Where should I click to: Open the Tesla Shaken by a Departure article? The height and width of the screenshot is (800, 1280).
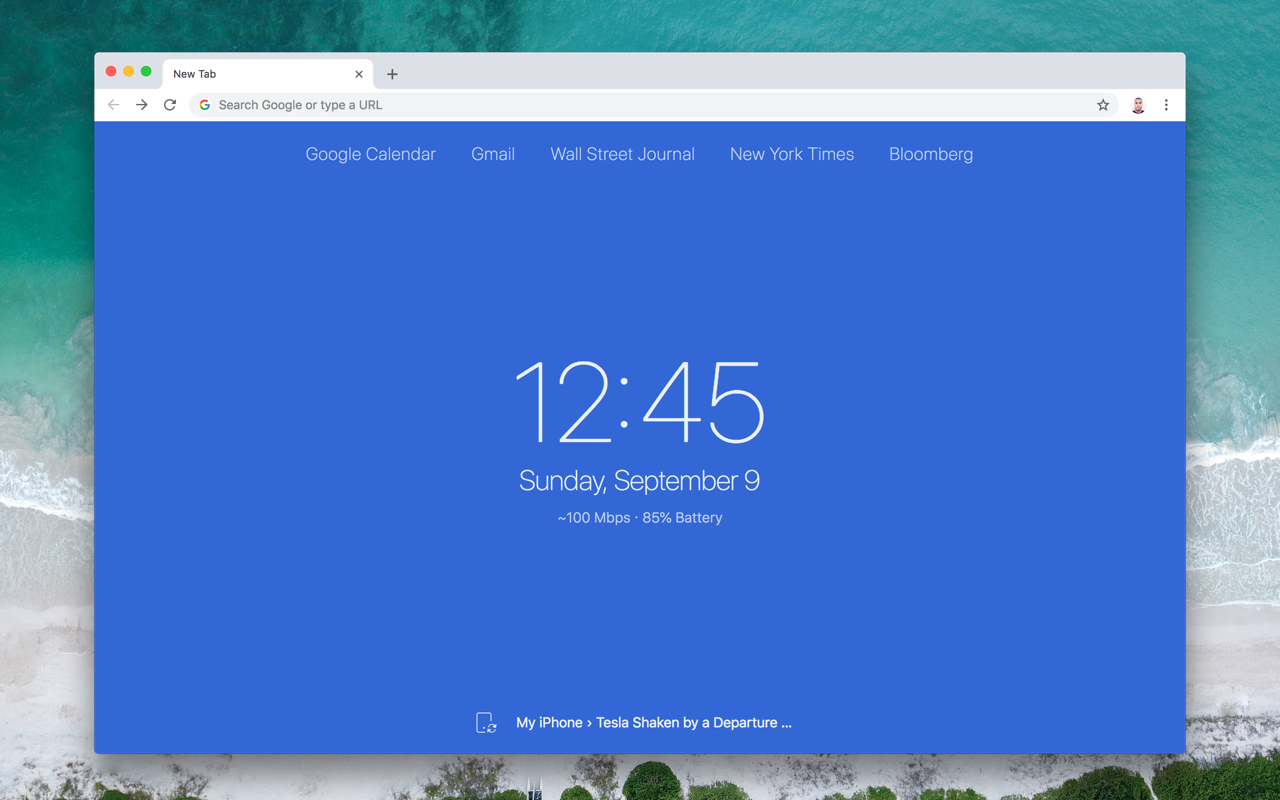pos(694,722)
